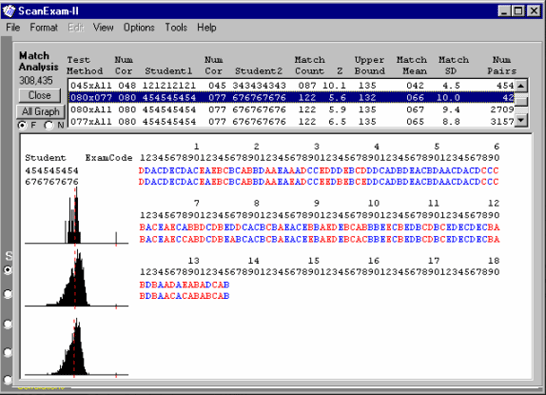Screen dimensions: 546x395
Task: Maximize the ScanExam-II window
Action: pos(517,11)
